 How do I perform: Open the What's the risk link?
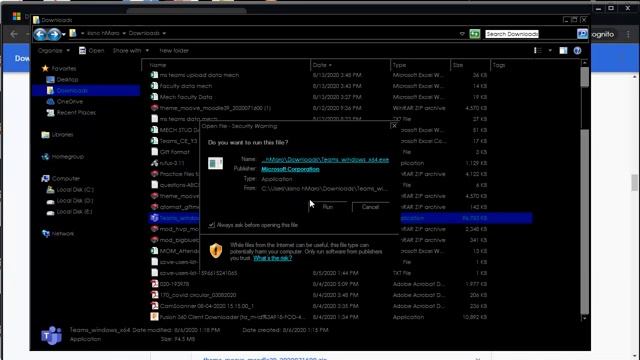pos(272,258)
